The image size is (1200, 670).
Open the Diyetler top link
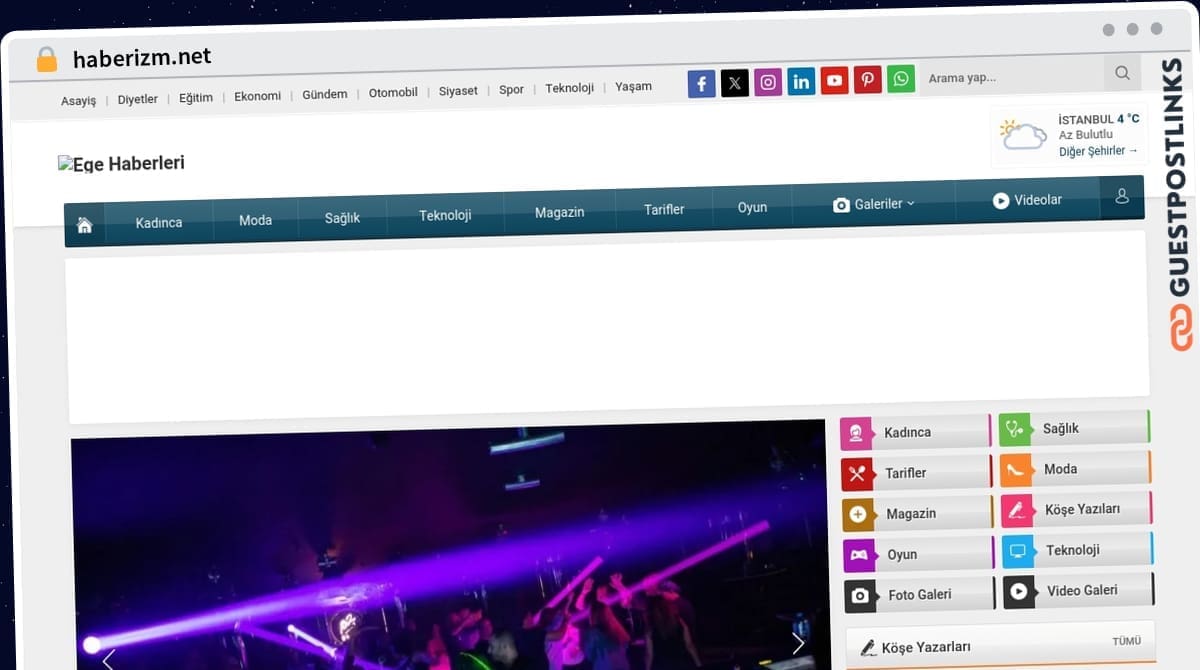pyautogui.click(x=138, y=99)
